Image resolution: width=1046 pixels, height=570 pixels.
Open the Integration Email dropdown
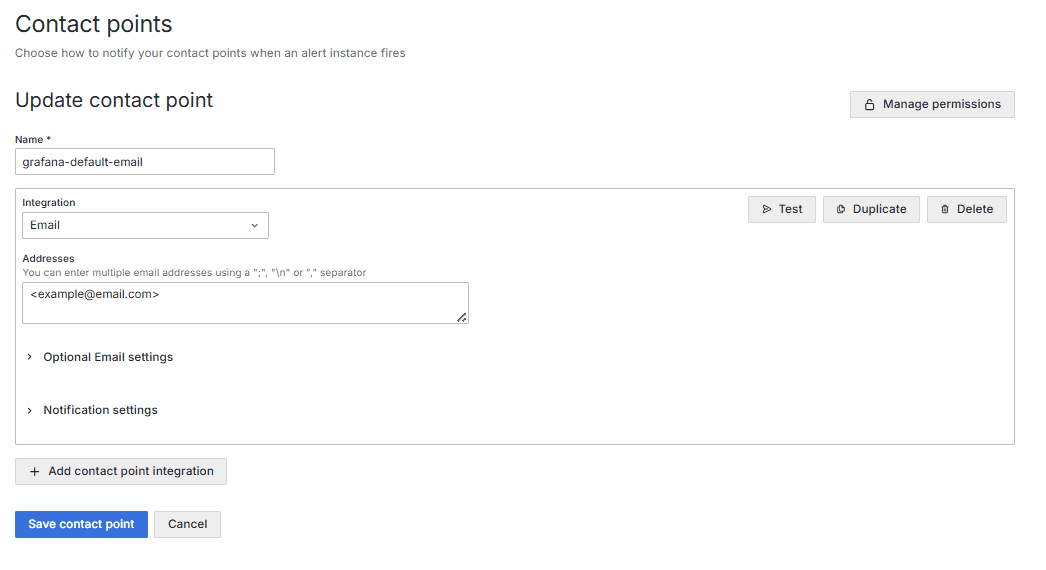click(145, 226)
